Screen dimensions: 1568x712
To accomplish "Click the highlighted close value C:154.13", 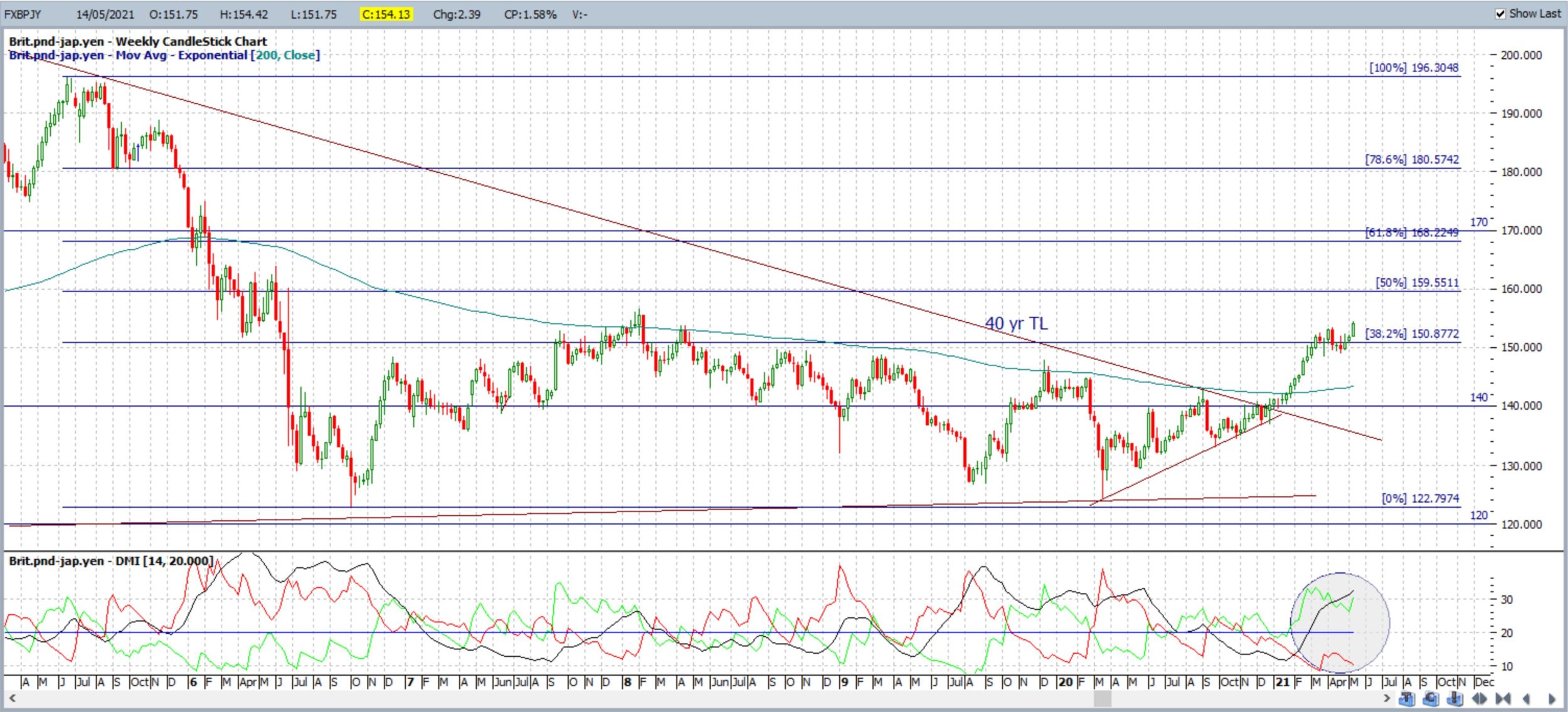I will [386, 14].
